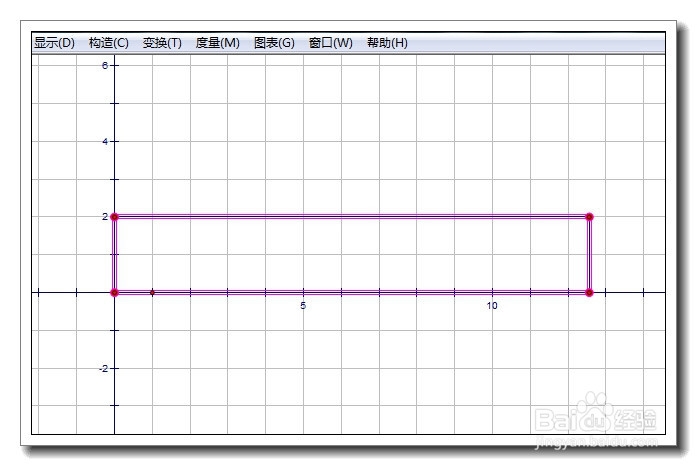Open the 构造(C) menu
Viewport: 697px width, 466px height.
[109, 43]
